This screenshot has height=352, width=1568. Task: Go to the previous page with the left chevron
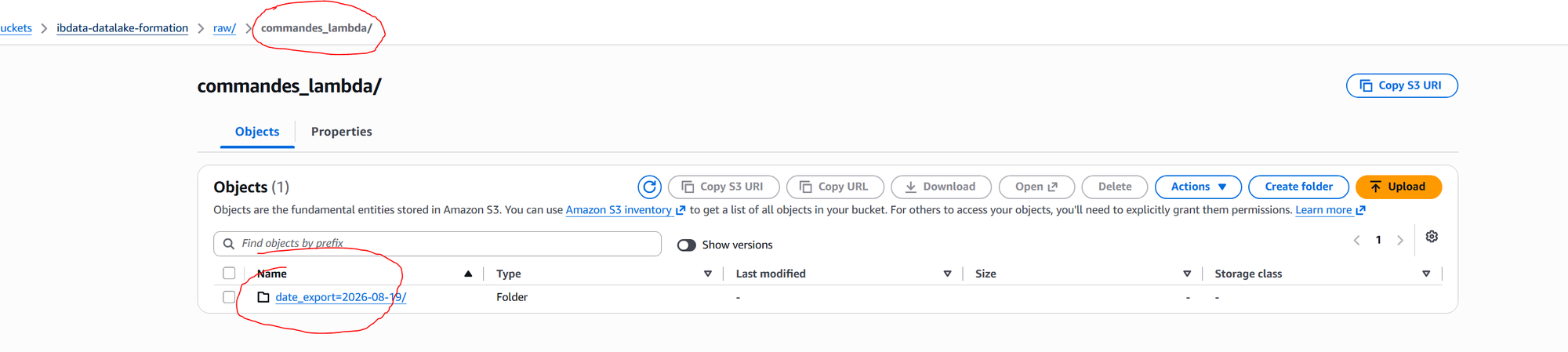1357,241
